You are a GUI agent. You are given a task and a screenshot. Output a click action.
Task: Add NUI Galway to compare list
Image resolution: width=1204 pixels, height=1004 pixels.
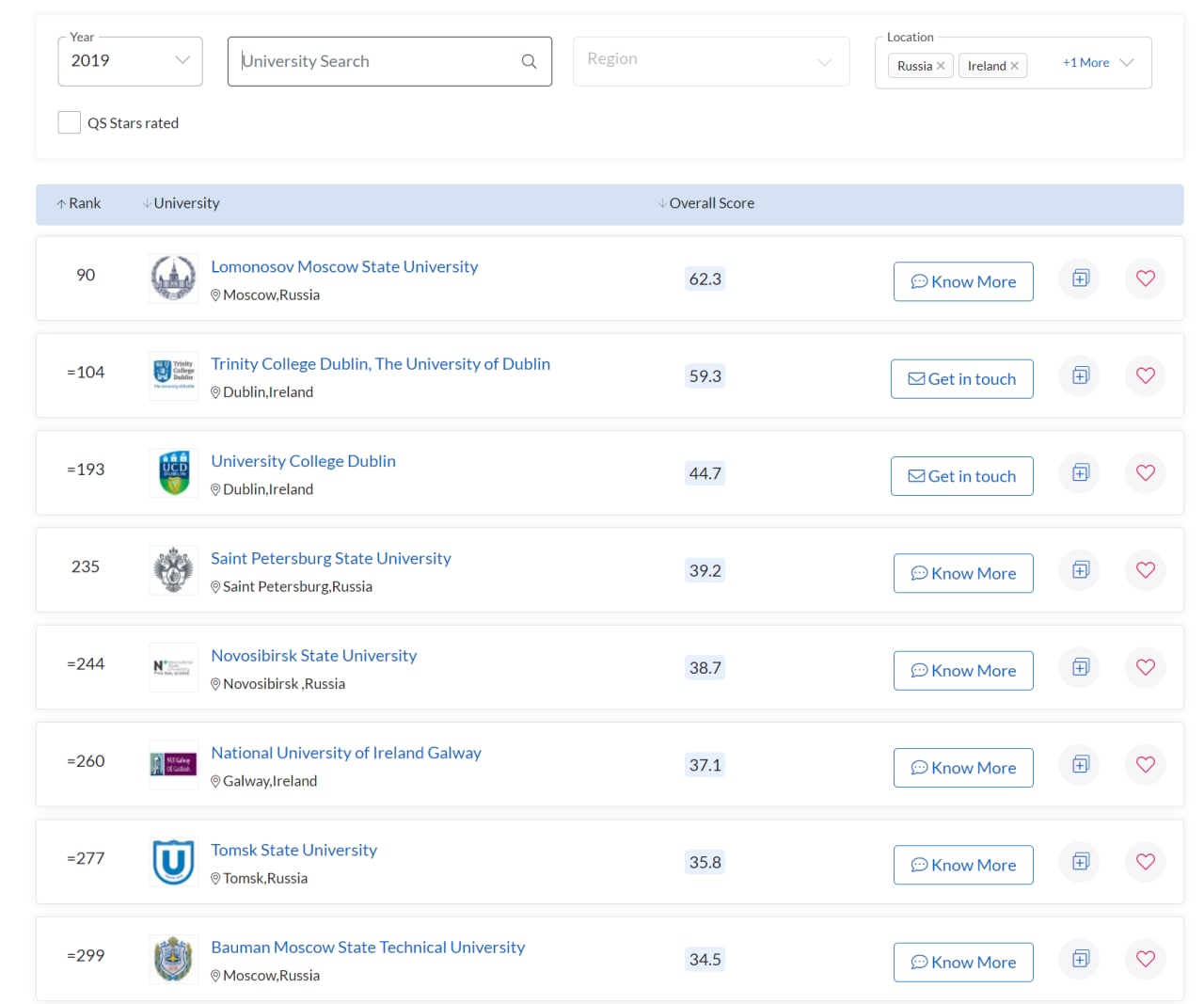[x=1080, y=764]
